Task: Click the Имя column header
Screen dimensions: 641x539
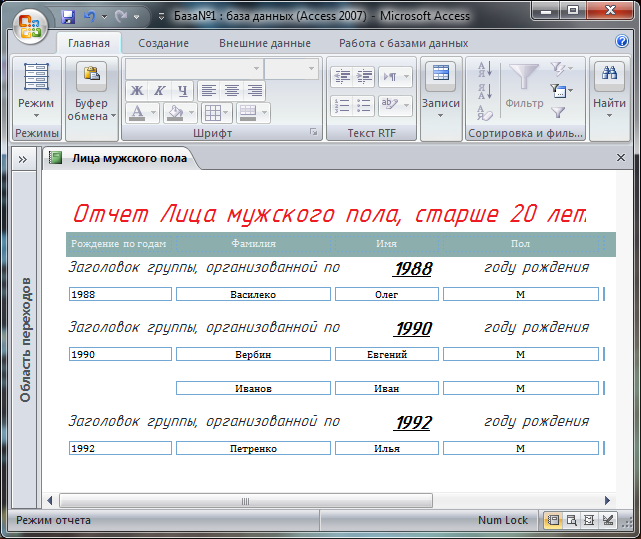Action: click(387, 244)
